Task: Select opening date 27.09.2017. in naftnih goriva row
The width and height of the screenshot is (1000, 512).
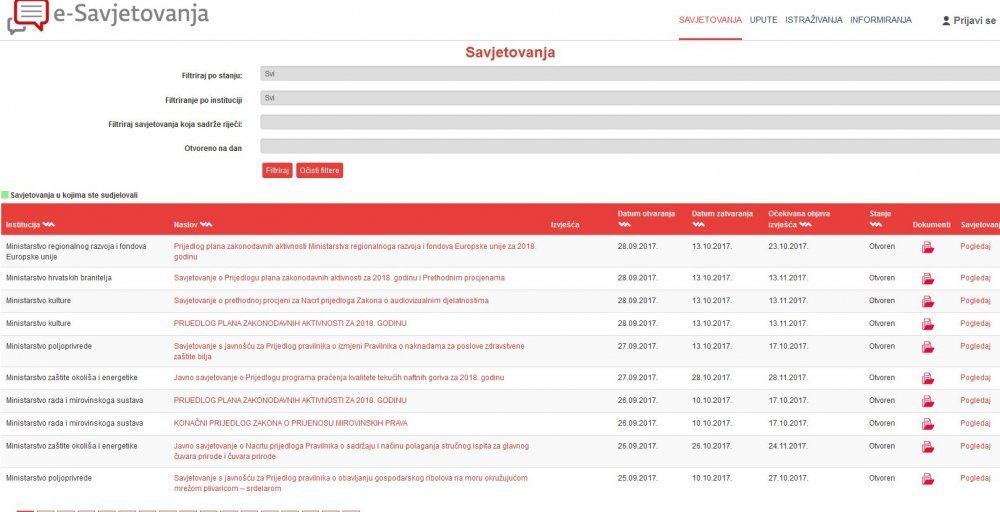Action: coord(638,377)
